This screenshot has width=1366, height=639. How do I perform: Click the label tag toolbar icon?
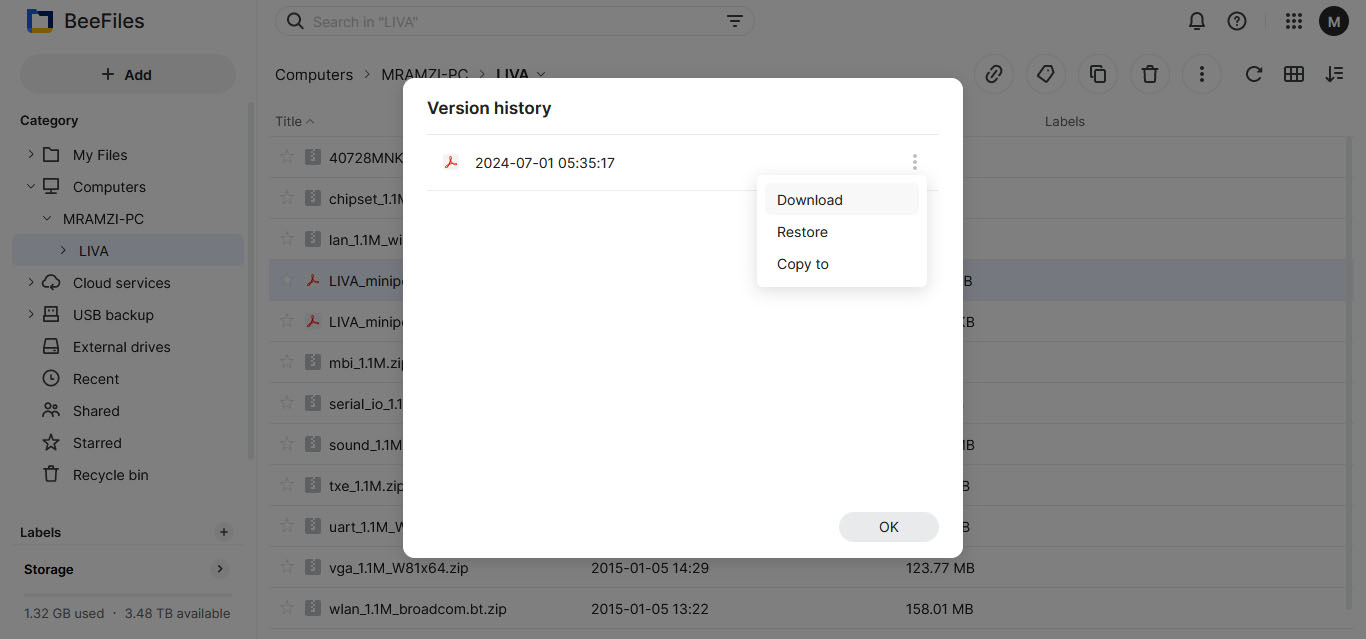1046,74
